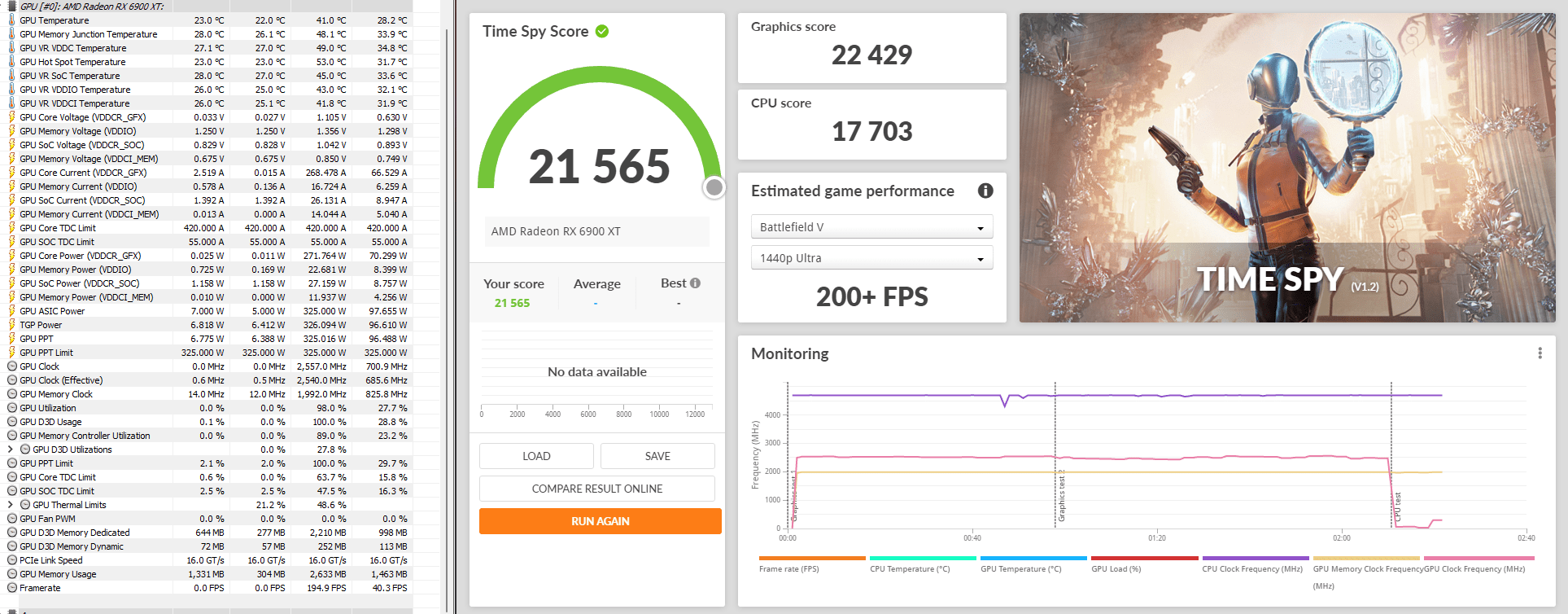Click the icon of GPU D3D Memory Dedicated row
1568x614 pixels.
pos(11,533)
